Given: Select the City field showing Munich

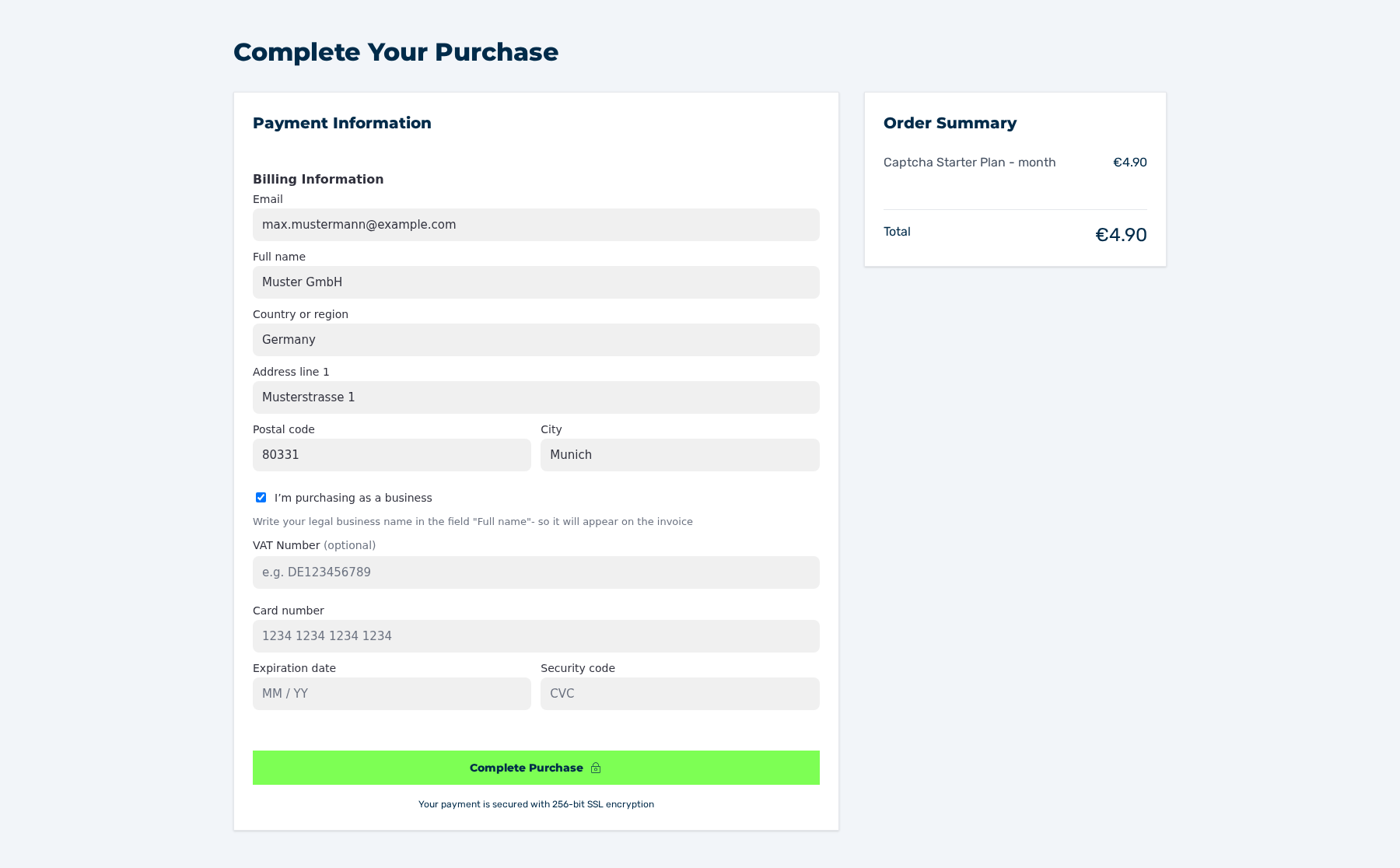Looking at the screenshot, I should pyautogui.click(x=680, y=455).
